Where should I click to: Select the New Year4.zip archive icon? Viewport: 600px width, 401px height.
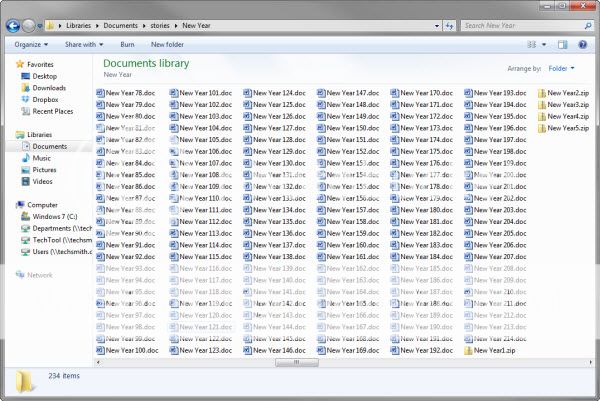(x=542, y=116)
